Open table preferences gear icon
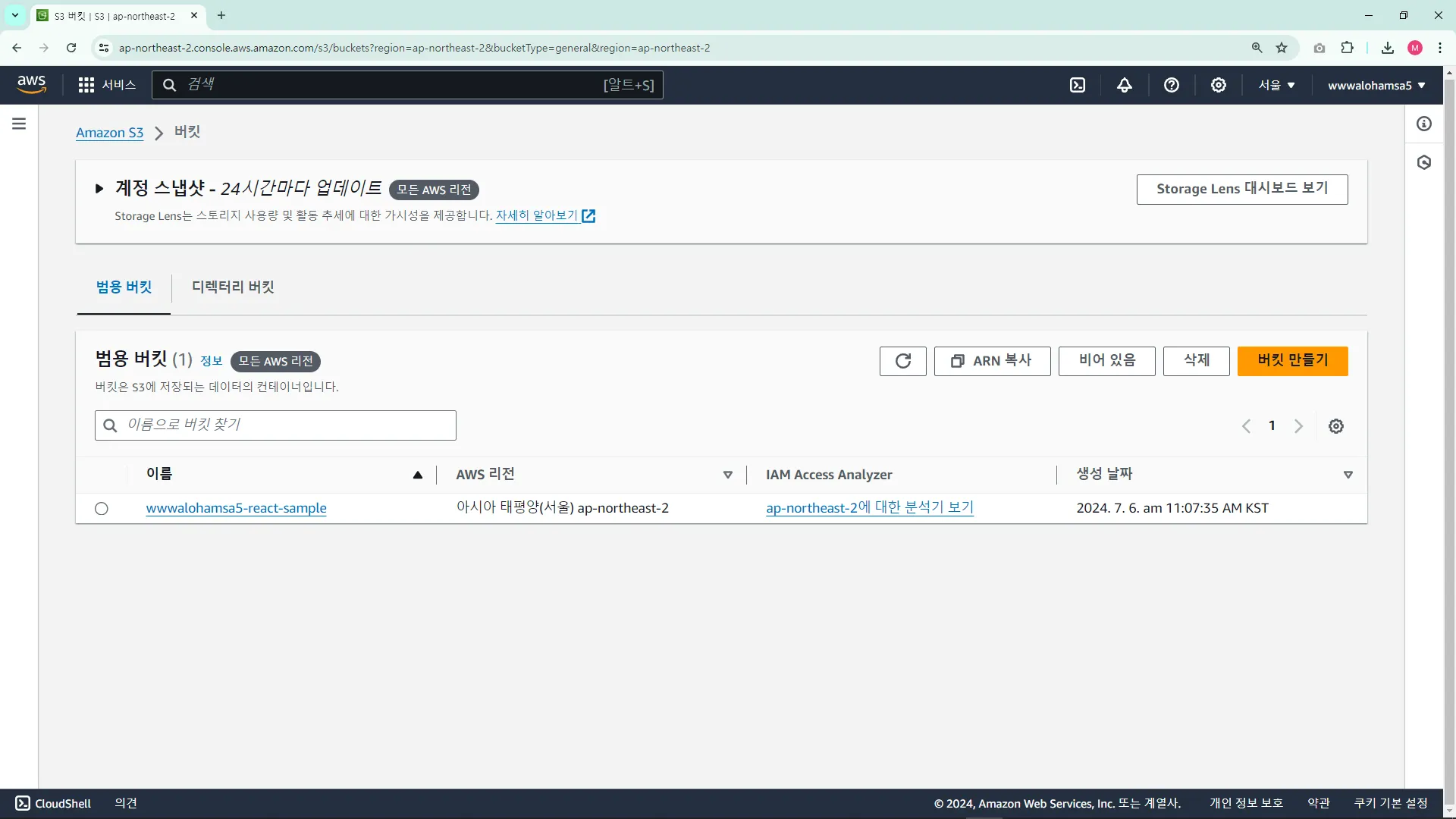Screen dimensions: 1456x819 pos(1336,426)
